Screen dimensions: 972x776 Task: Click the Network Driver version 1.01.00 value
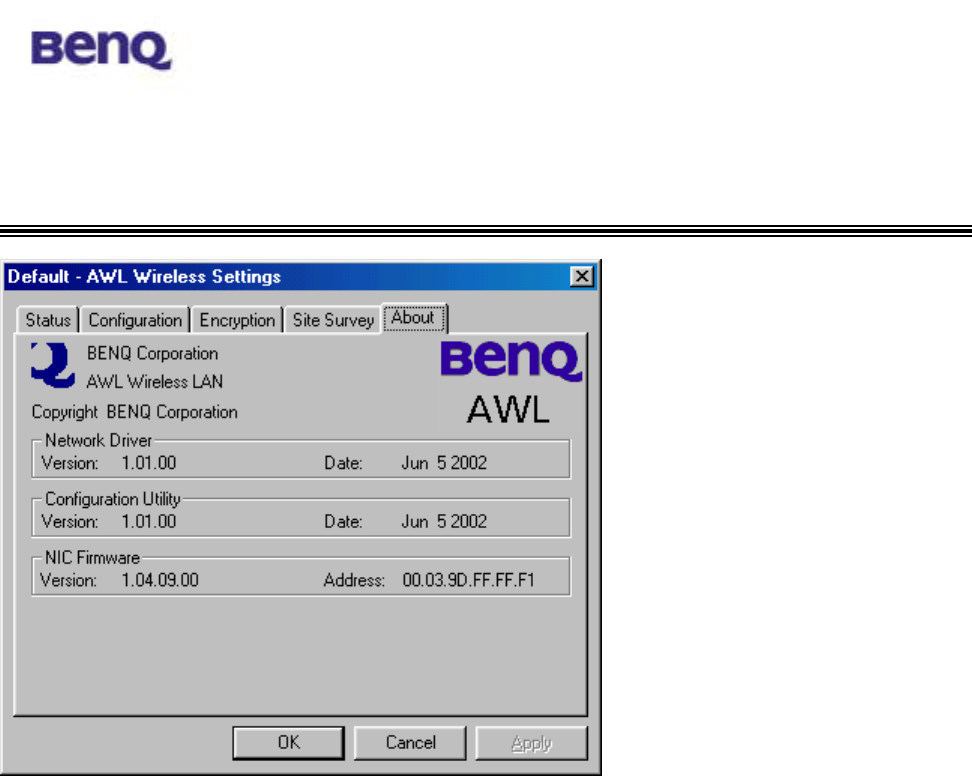pyautogui.click(x=149, y=463)
